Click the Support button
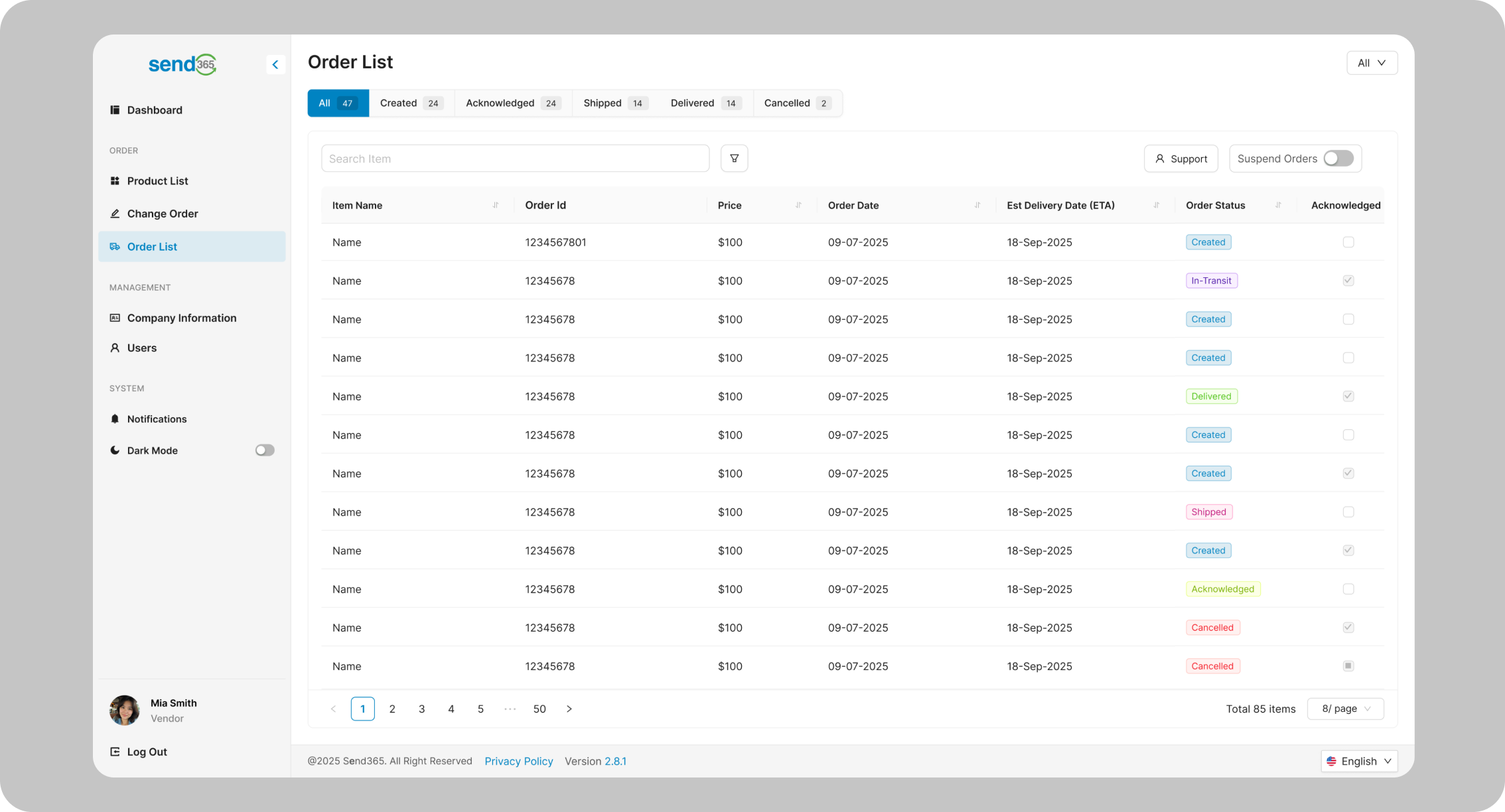Screen dimensions: 1505x812 1181,159
